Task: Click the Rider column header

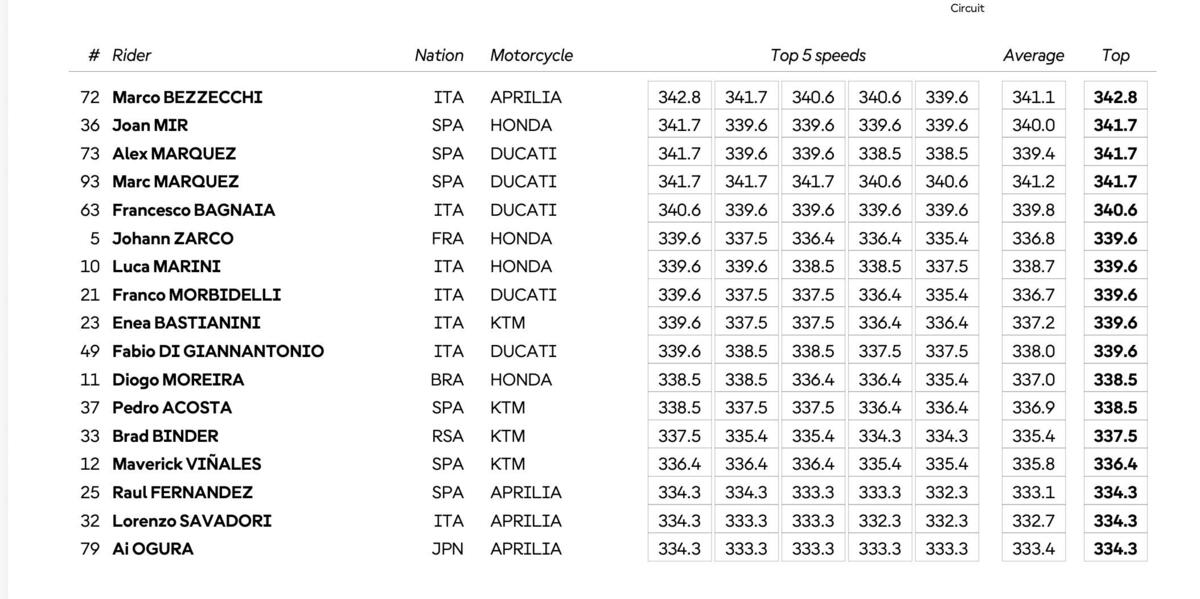Action: 131,56
